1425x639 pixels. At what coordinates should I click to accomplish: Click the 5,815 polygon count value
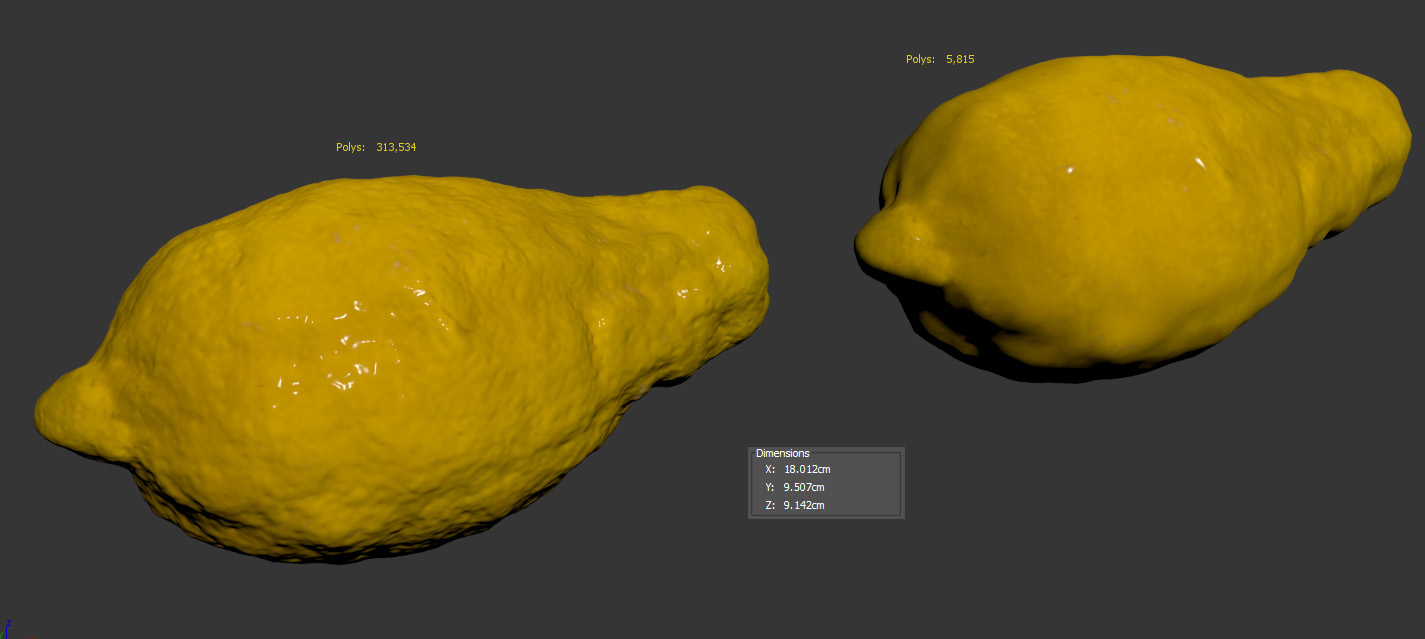[x=960, y=59]
